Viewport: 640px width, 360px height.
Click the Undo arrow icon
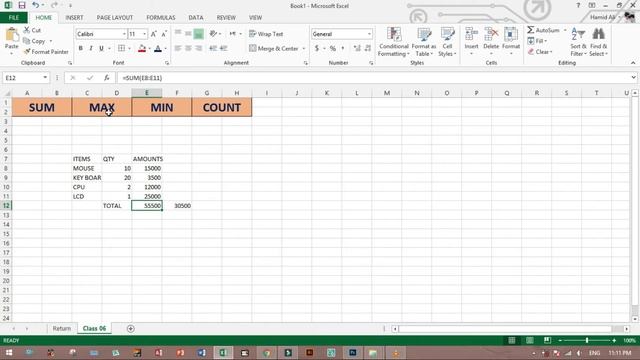[x=36, y=5]
